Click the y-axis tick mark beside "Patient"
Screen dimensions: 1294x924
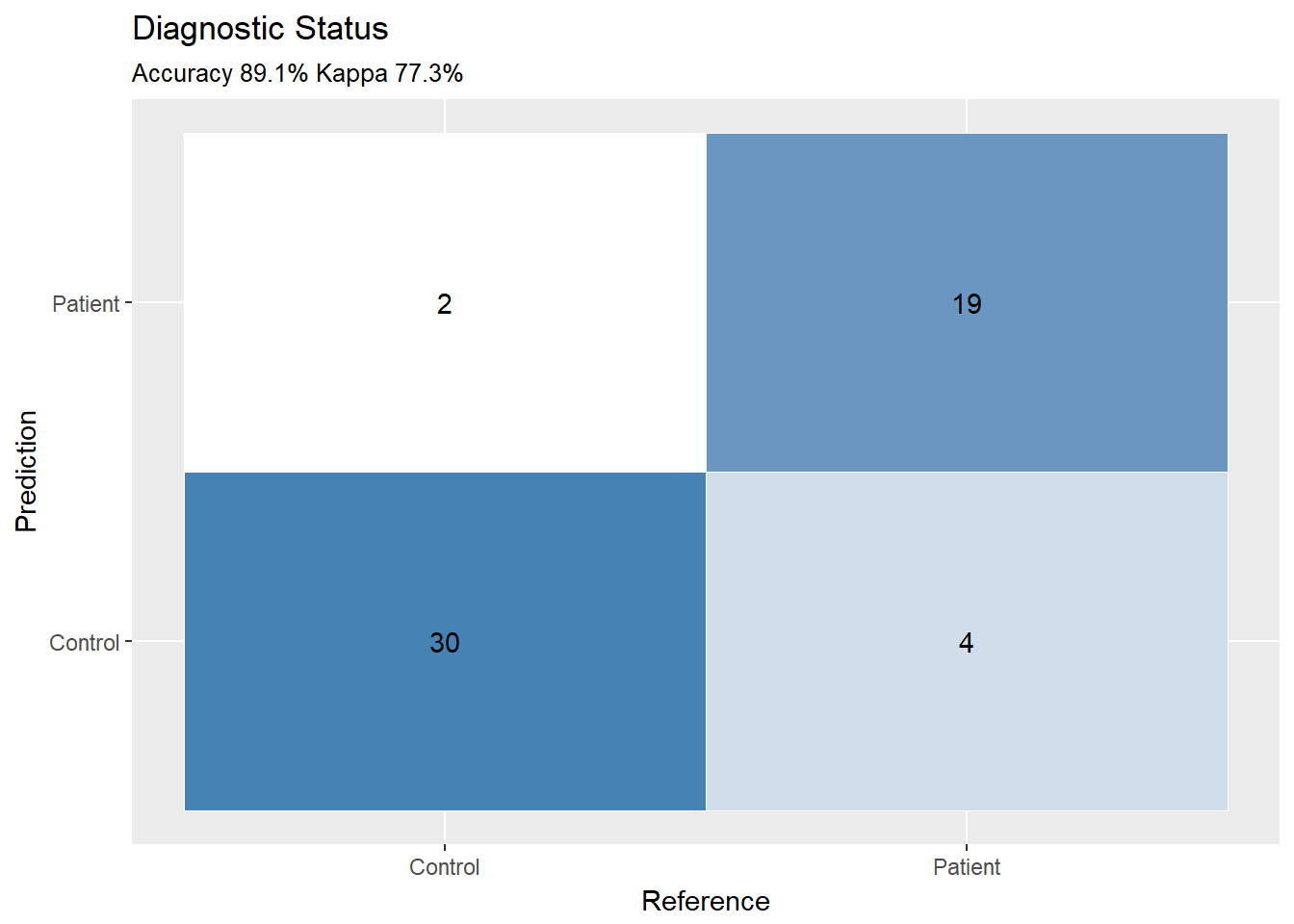click(128, 303)
